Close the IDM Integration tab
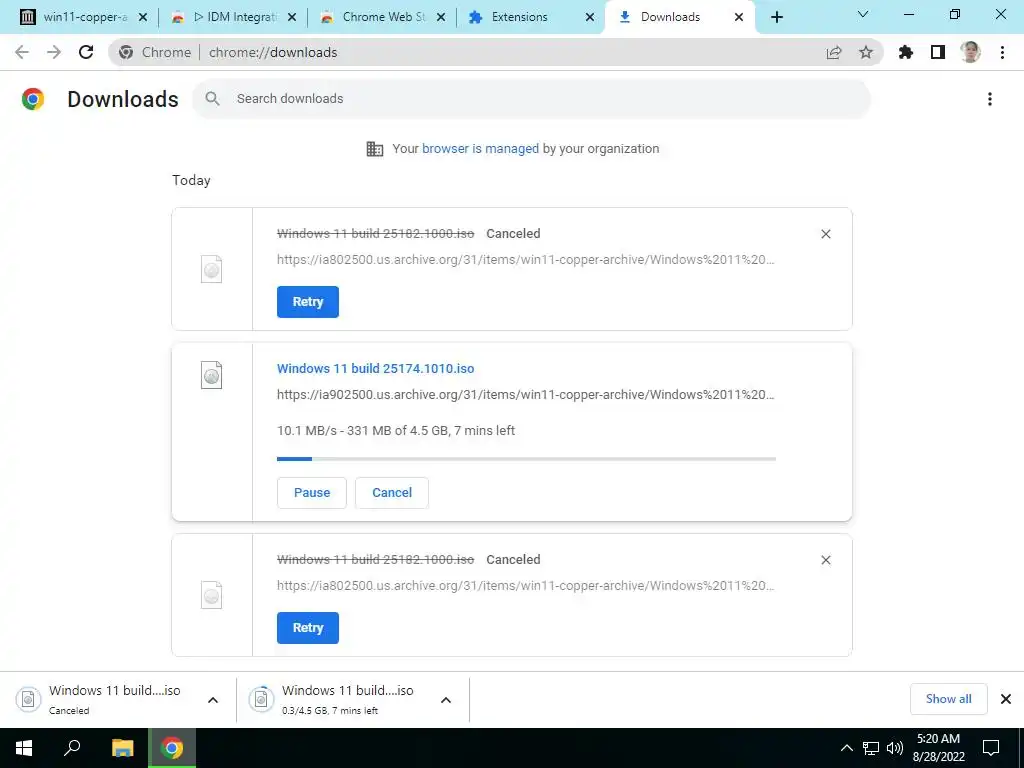Screen dimensions: 1024x768 pos(292,17)
